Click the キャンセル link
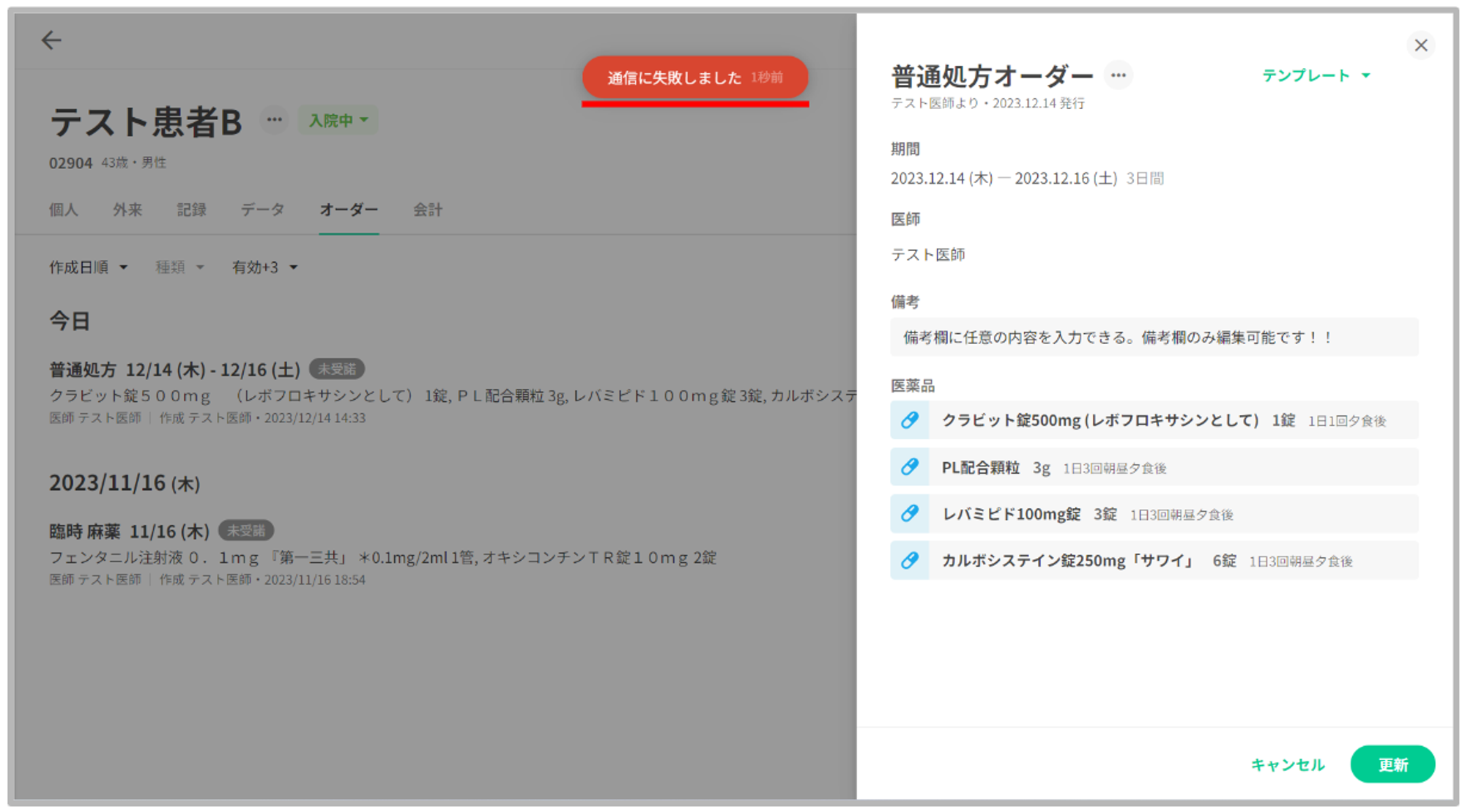1465x812 pixels. coord(1287,765)
